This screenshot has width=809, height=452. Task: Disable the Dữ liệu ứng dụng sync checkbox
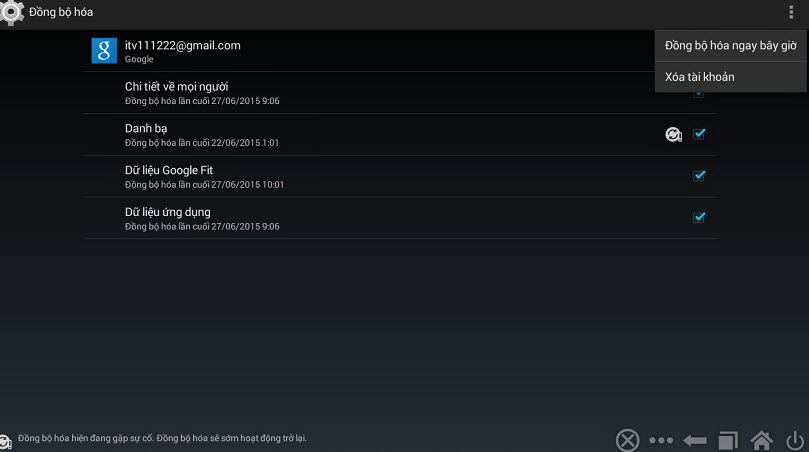[x=699, y=217]
